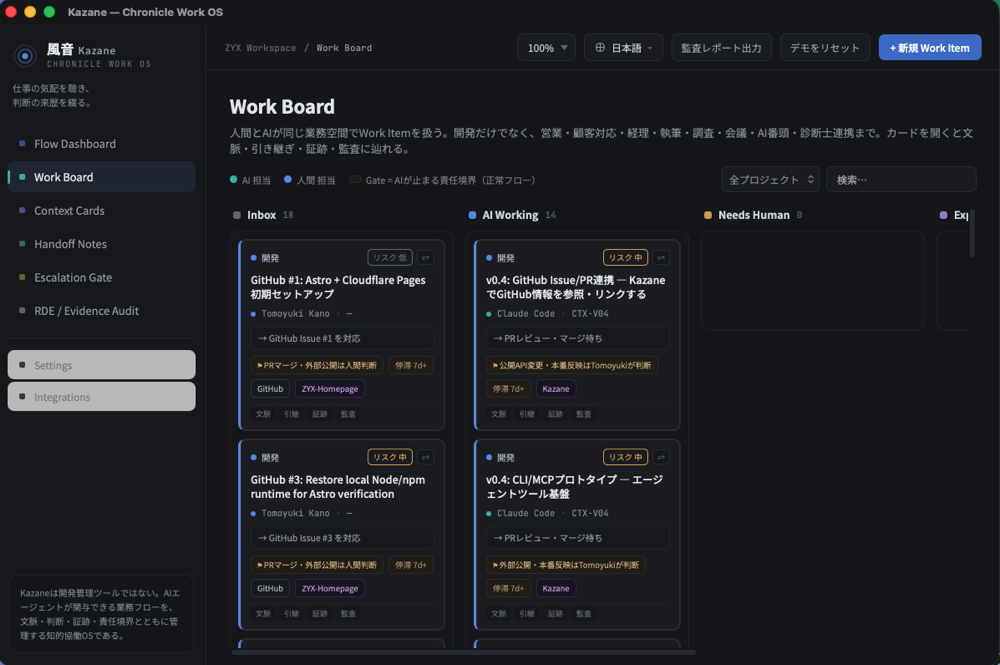Open the 日本語 language dropdown
Screen dimensions: 1000x665
tap(623, 48)
